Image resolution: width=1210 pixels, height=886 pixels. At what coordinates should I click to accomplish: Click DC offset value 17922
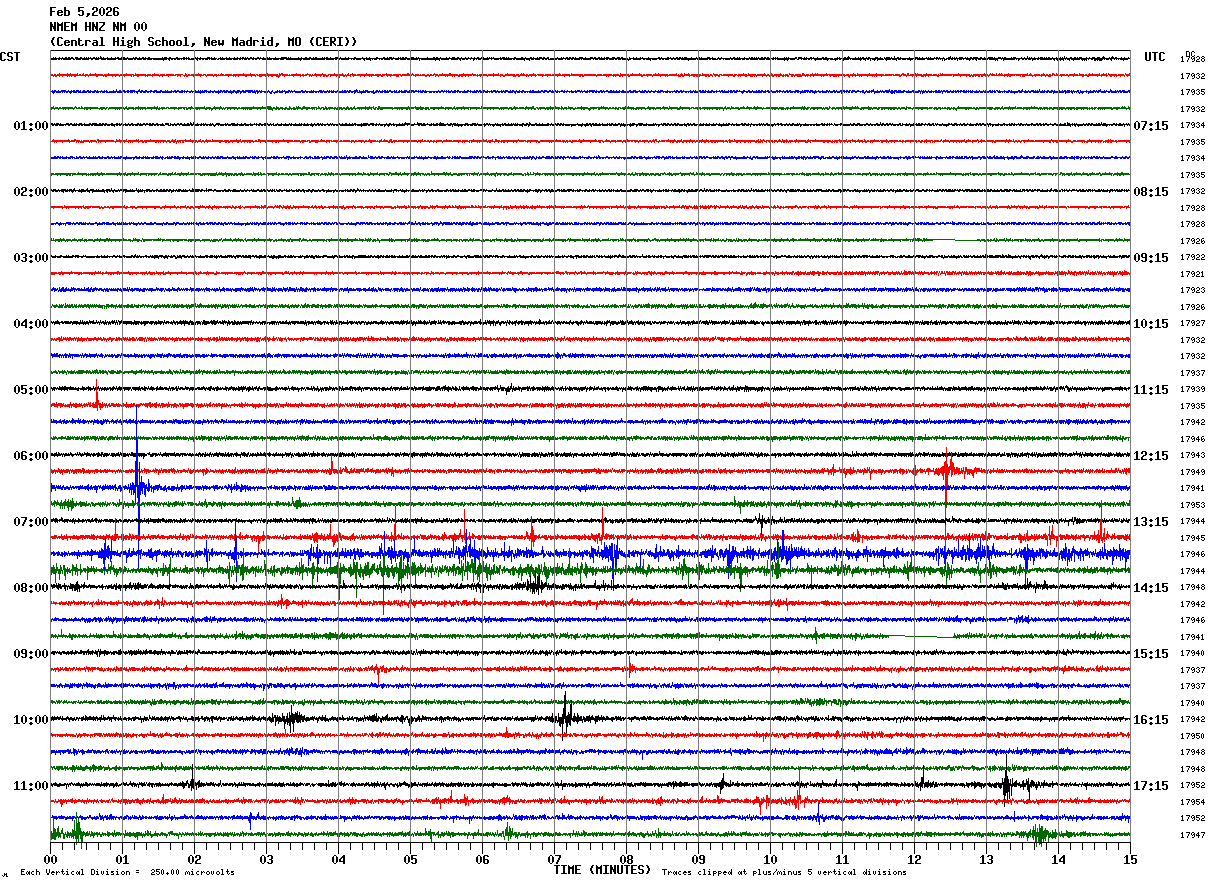(1192, 258)
